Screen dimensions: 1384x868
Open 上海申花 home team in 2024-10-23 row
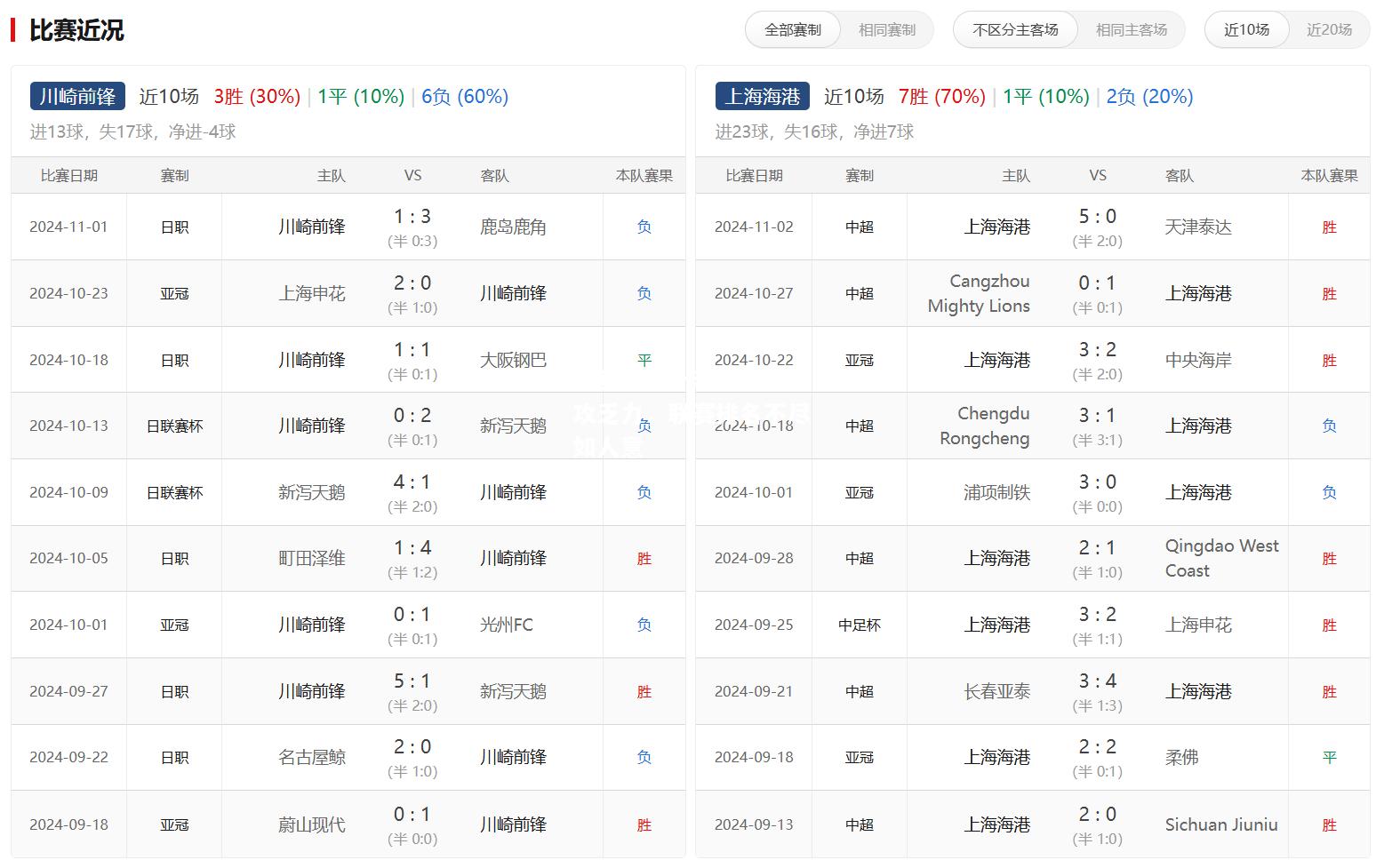(x=312, y=293)
